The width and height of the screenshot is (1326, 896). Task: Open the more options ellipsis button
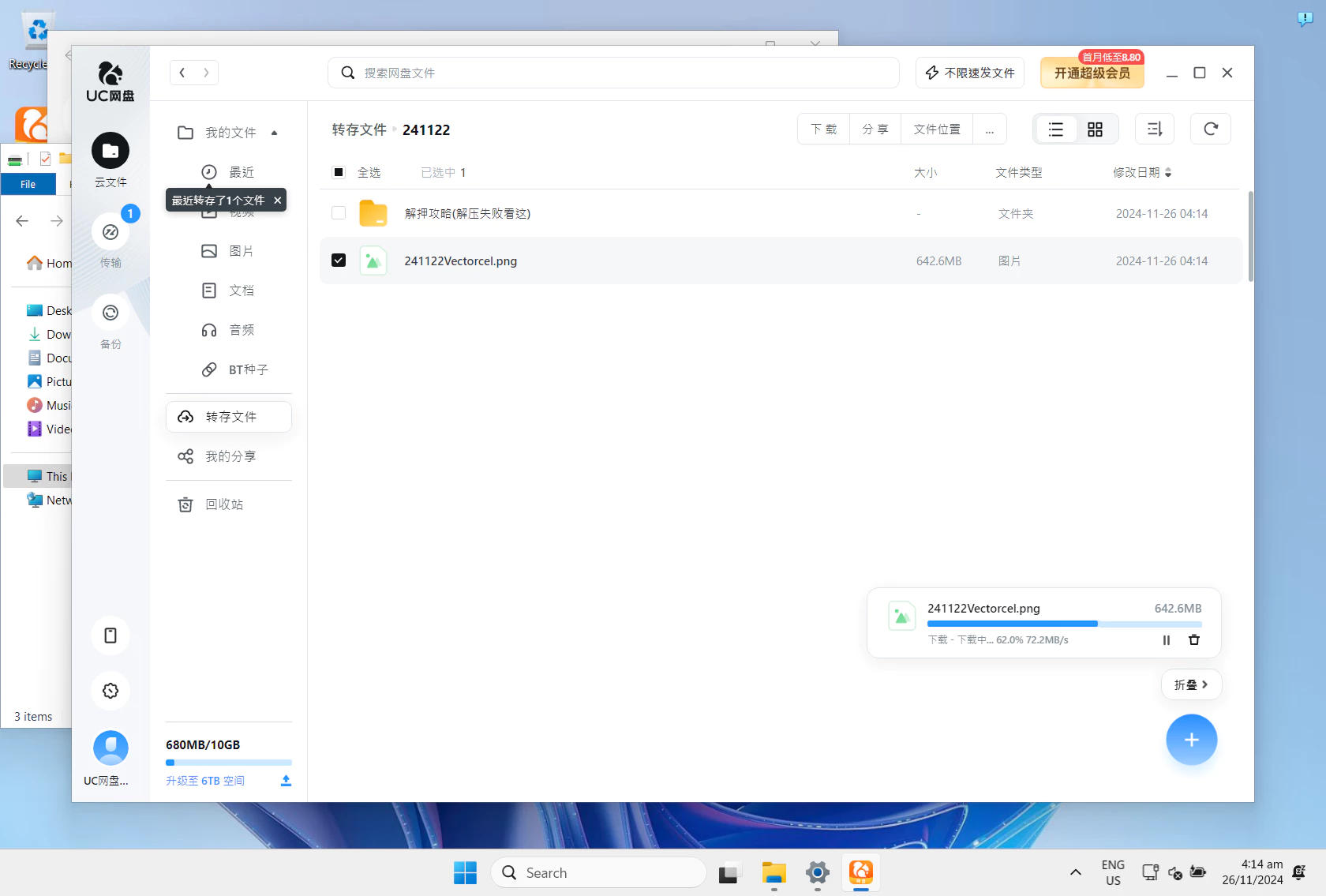(990, 129)
